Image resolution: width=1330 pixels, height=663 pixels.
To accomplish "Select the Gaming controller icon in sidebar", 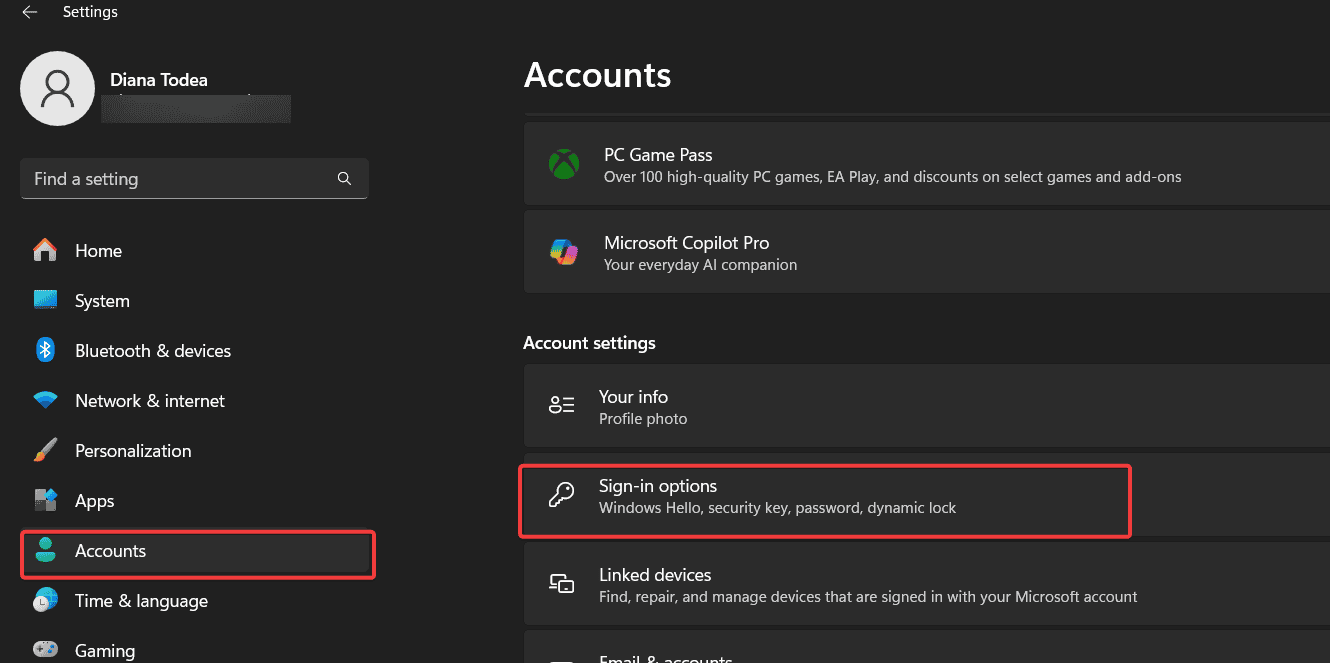I will point(45,649).
